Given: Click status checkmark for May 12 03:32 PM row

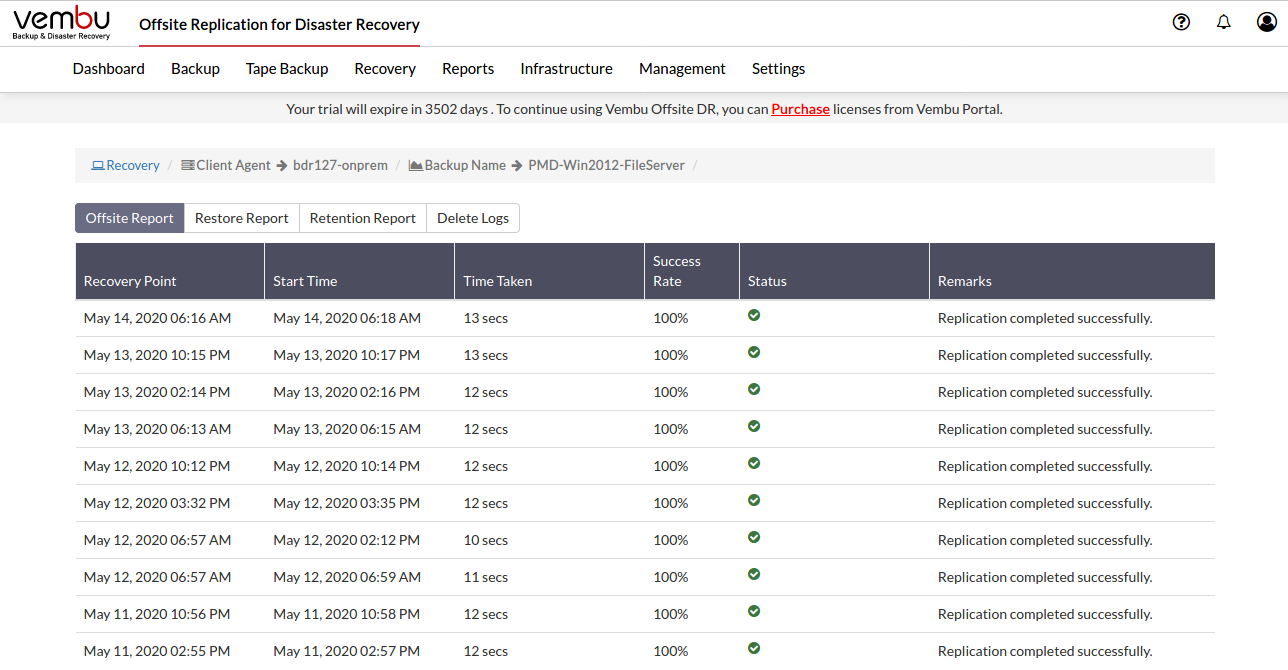Looking at the screenshot, I should pyautogui.click(x=754, y=500).
